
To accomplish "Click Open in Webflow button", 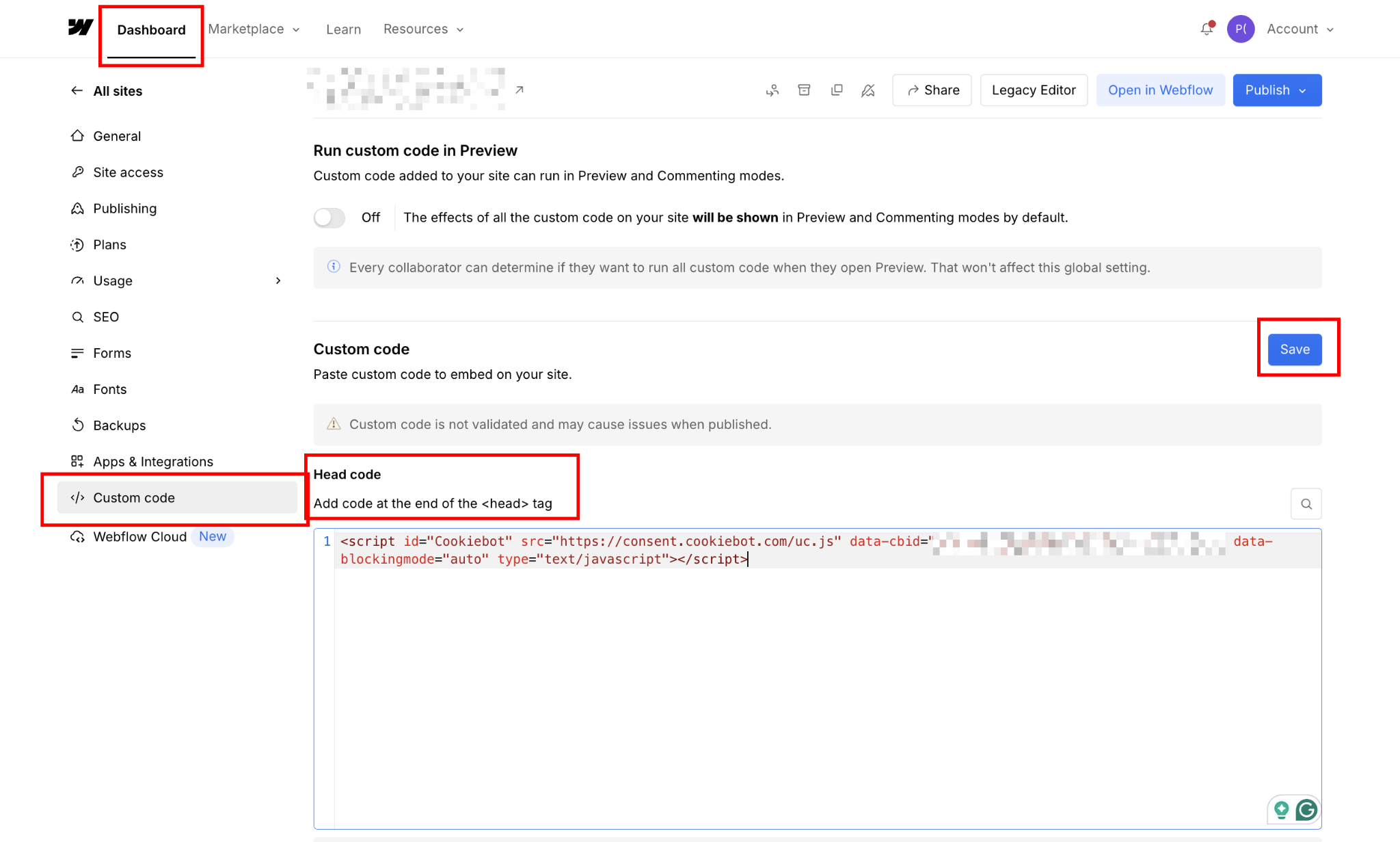I will pyautogui.click(x=1160, y=90).
